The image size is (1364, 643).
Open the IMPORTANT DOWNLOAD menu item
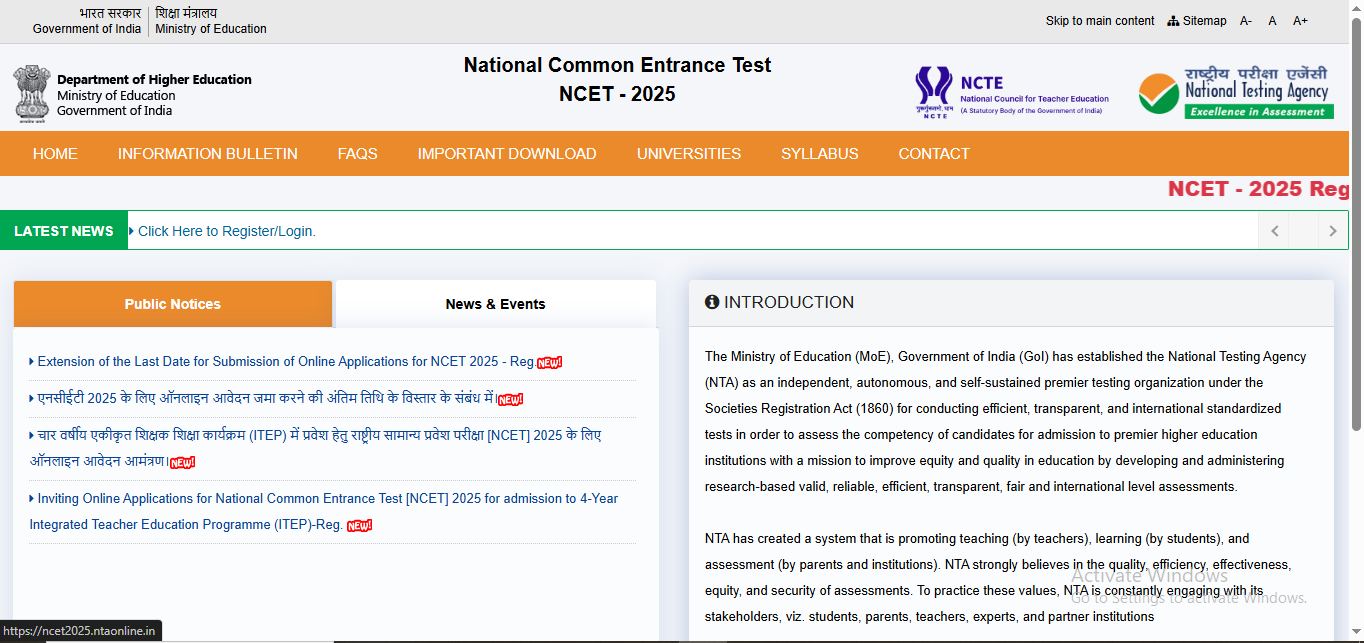coord(507,153)
